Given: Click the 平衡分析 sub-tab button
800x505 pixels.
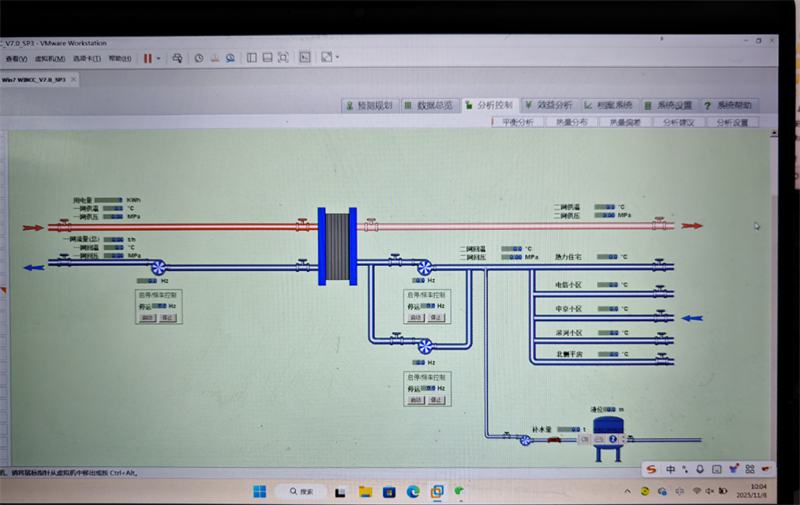Looking at the screenshot, I should (518, 122).
